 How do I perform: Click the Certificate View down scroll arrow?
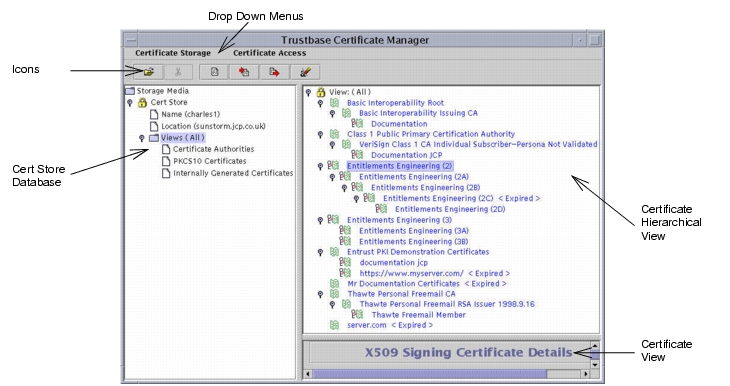click(595, 365)
